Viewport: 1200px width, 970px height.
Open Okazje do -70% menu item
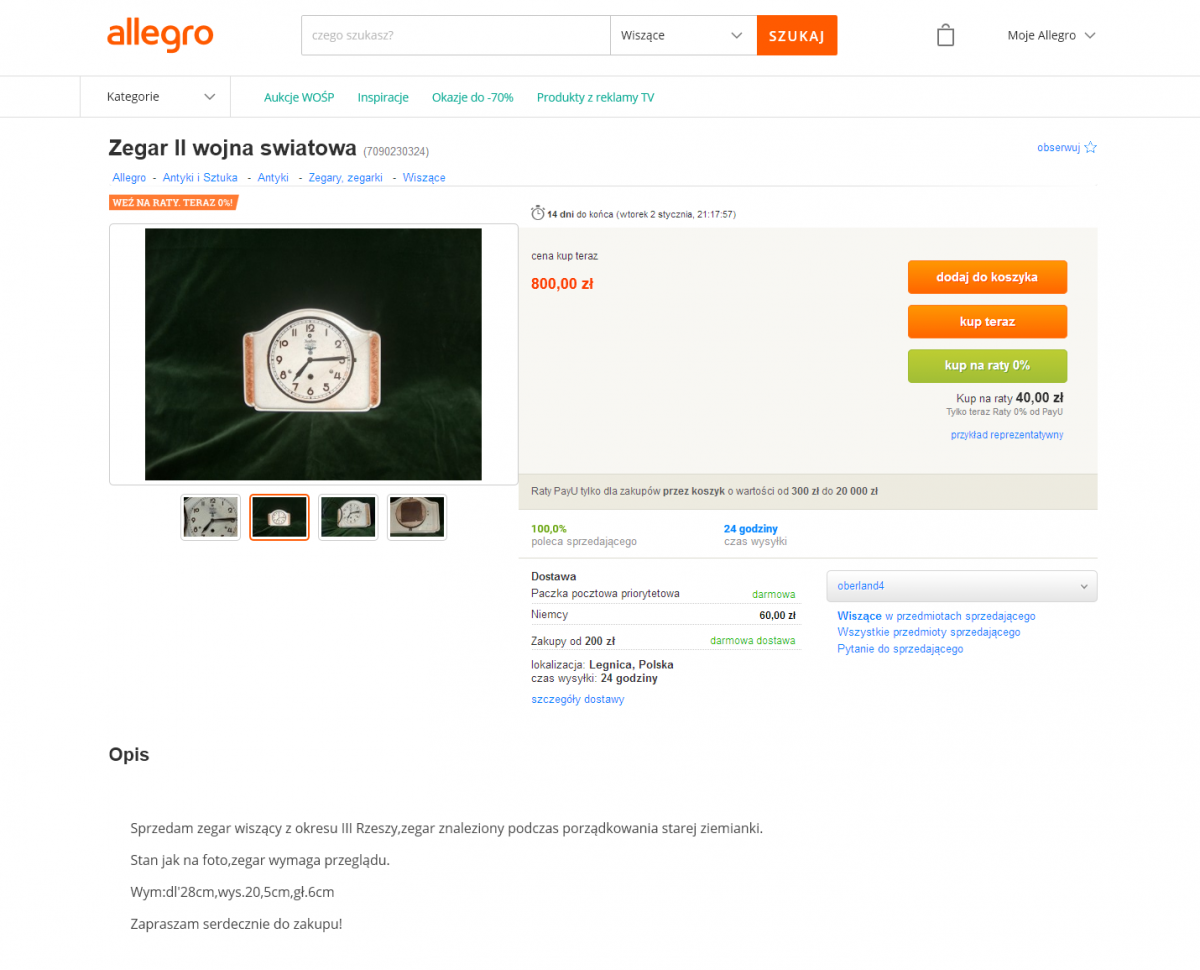(x=472, y=97)
